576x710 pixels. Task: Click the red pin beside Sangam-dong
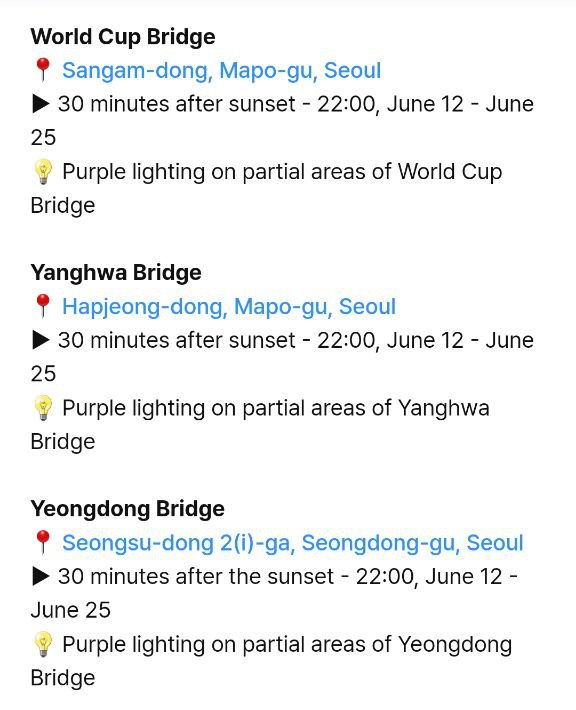[x=43, y=70]
